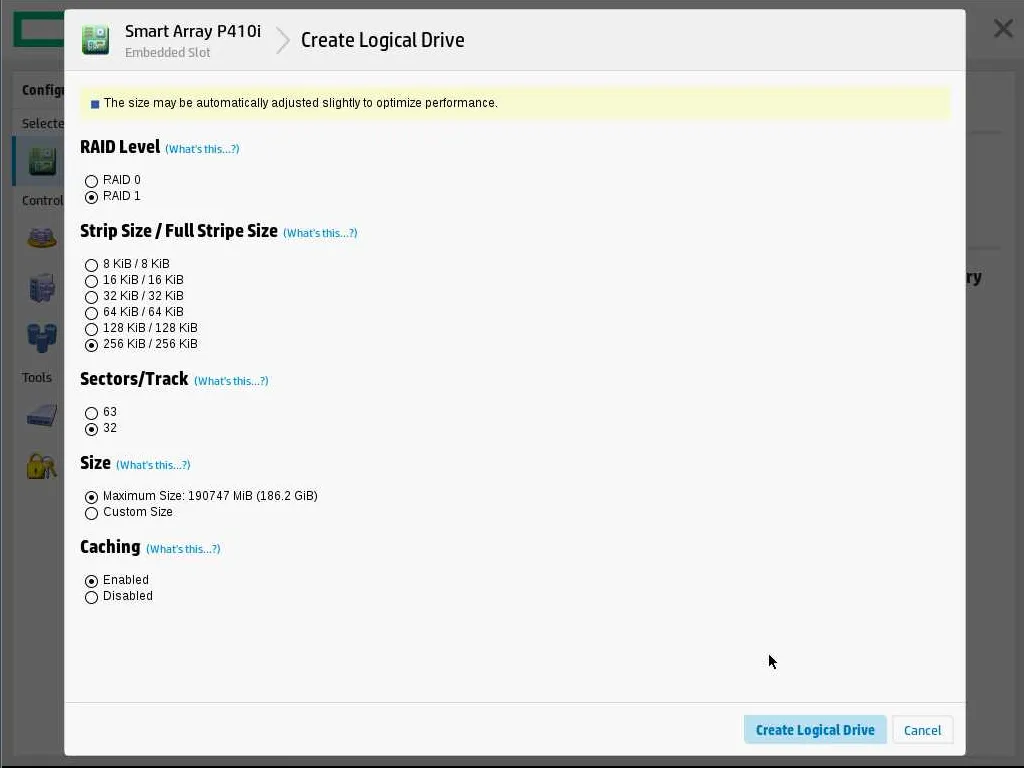Viewport: 1024px width, 768px height.
Task: Click the Smart Array P410i controller icon in header
Action: [95, 40]
